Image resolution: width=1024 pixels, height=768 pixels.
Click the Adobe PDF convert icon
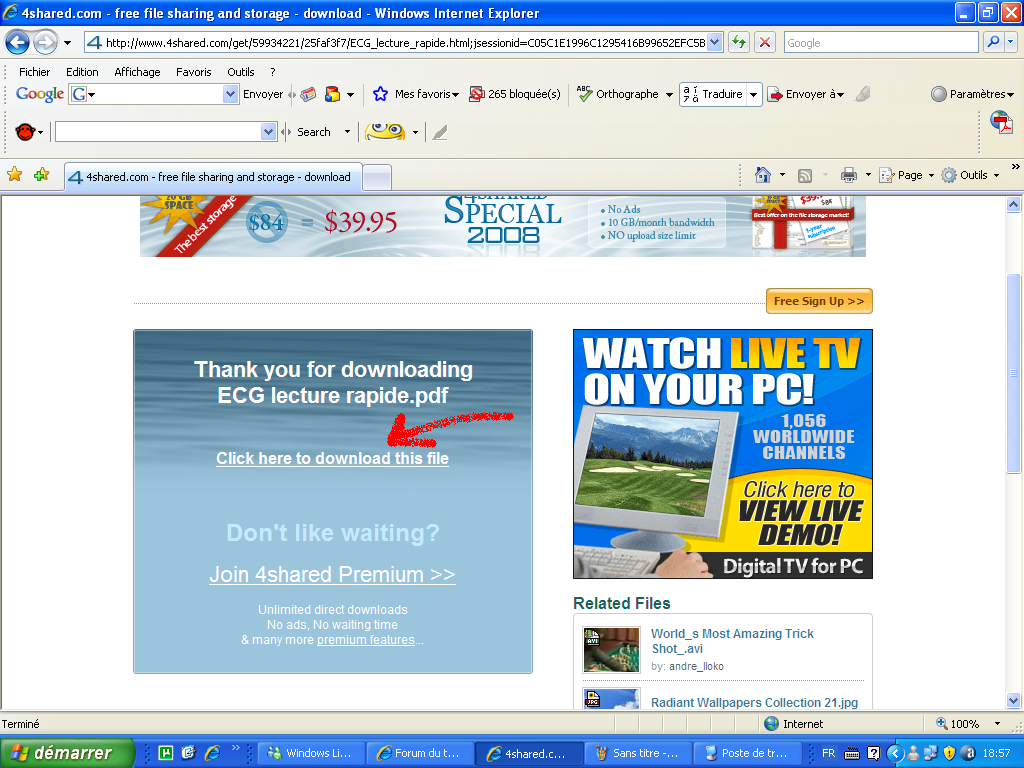coord(1002,122)
